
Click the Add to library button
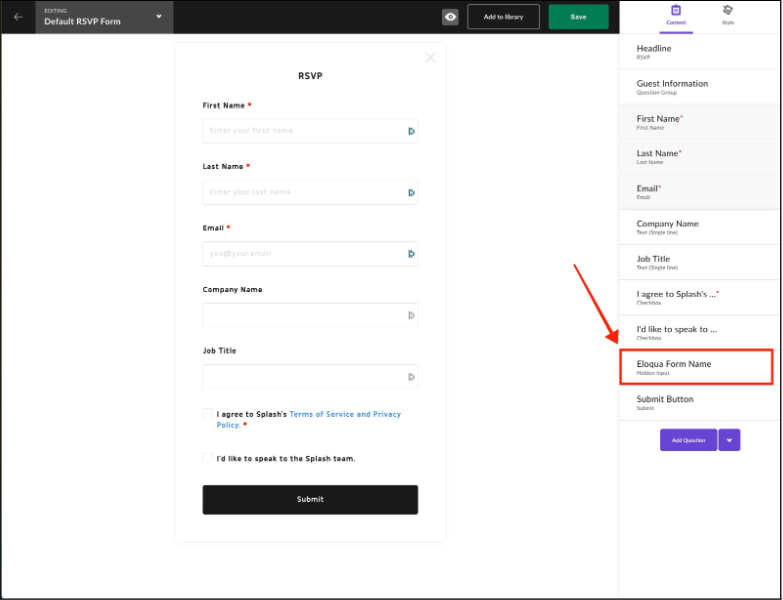click(503, 17)
